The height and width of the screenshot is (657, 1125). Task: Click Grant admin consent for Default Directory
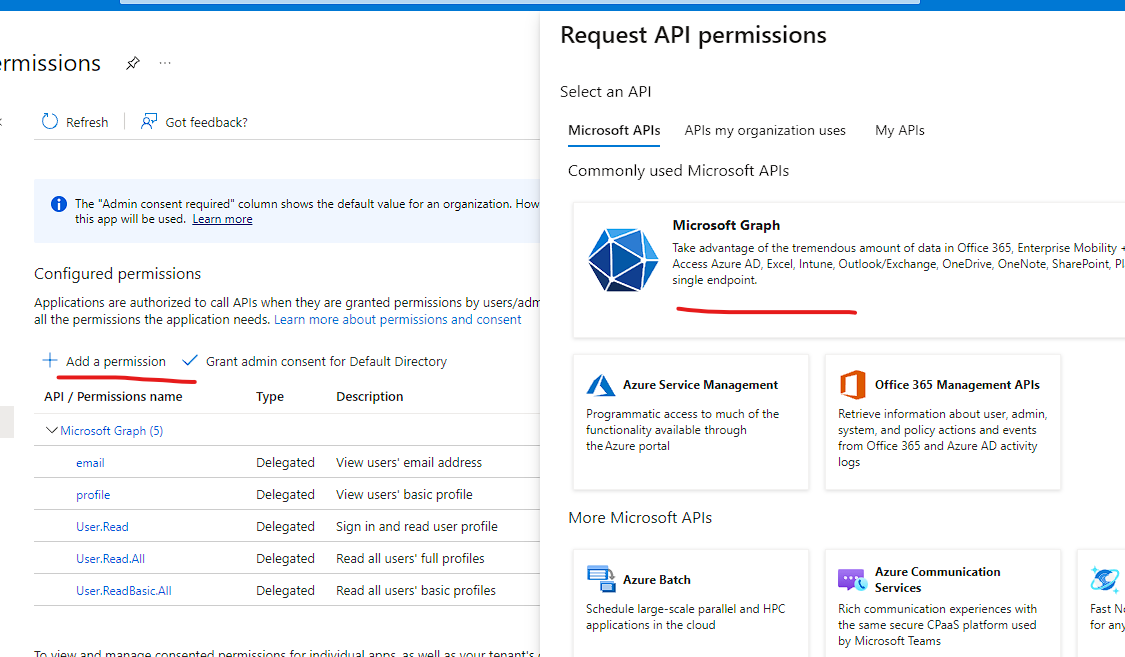[x=315, y=361]
